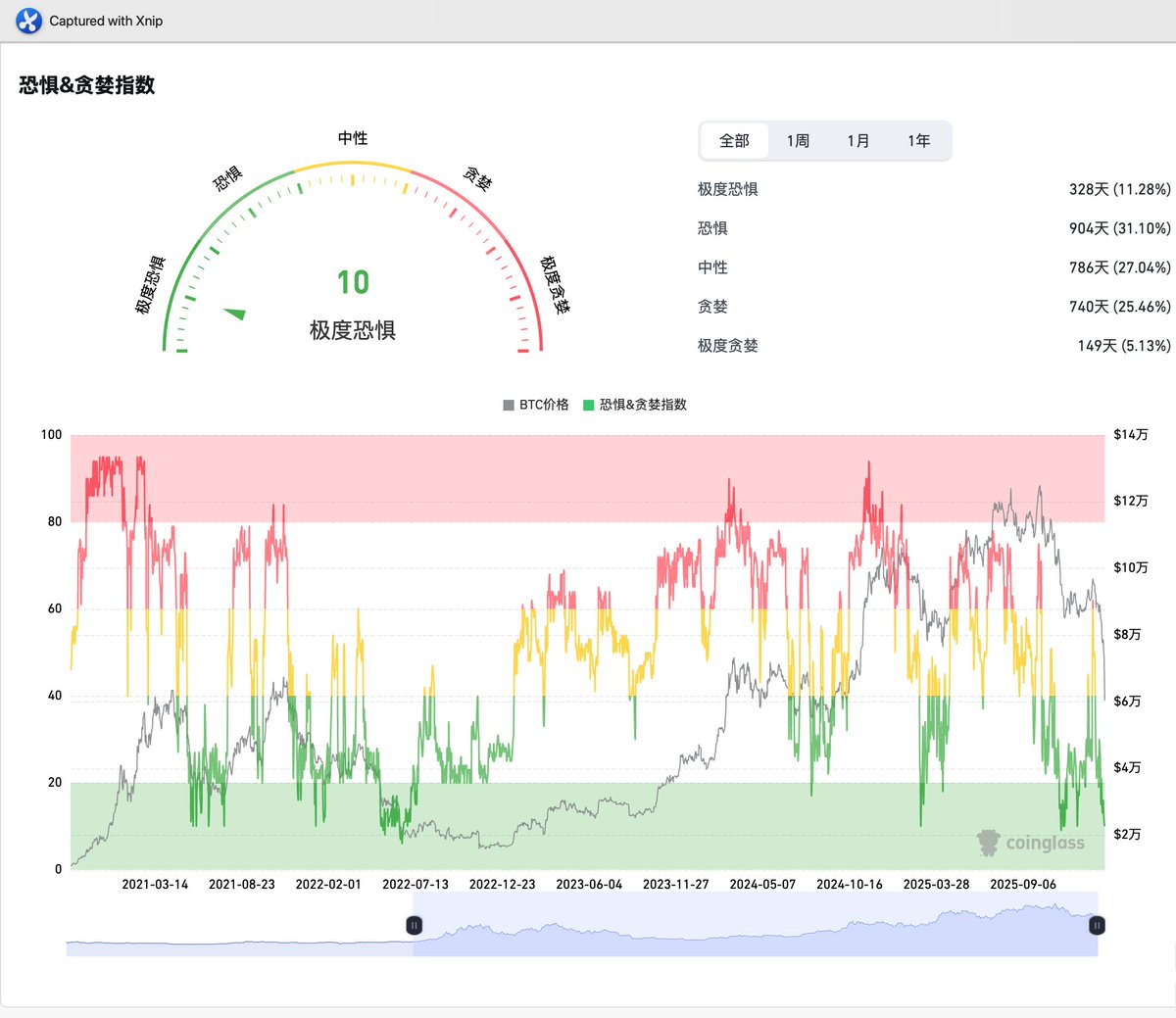1176x1018 pixels.
Task: Click the gauge needle pointer
Action: [x=234, y=314]
